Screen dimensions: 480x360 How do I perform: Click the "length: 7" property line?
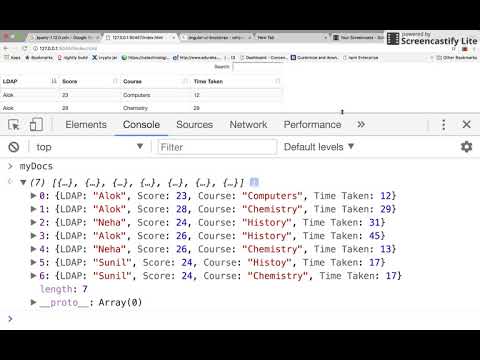(64, 289)
